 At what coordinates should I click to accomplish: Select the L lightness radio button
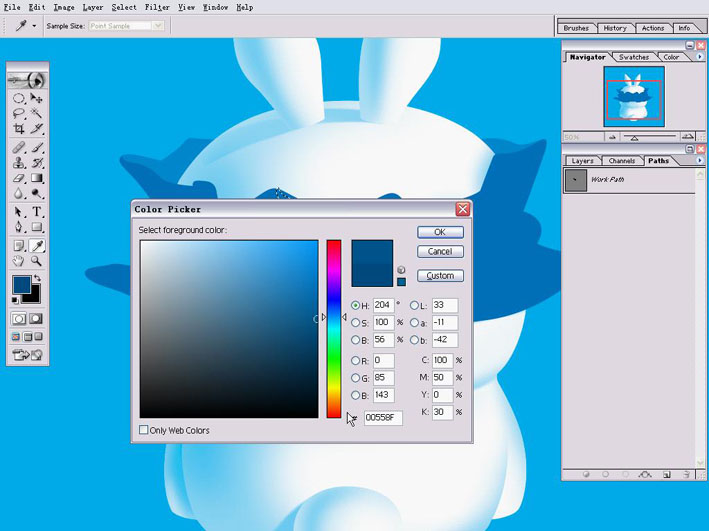tap(414, 306)
